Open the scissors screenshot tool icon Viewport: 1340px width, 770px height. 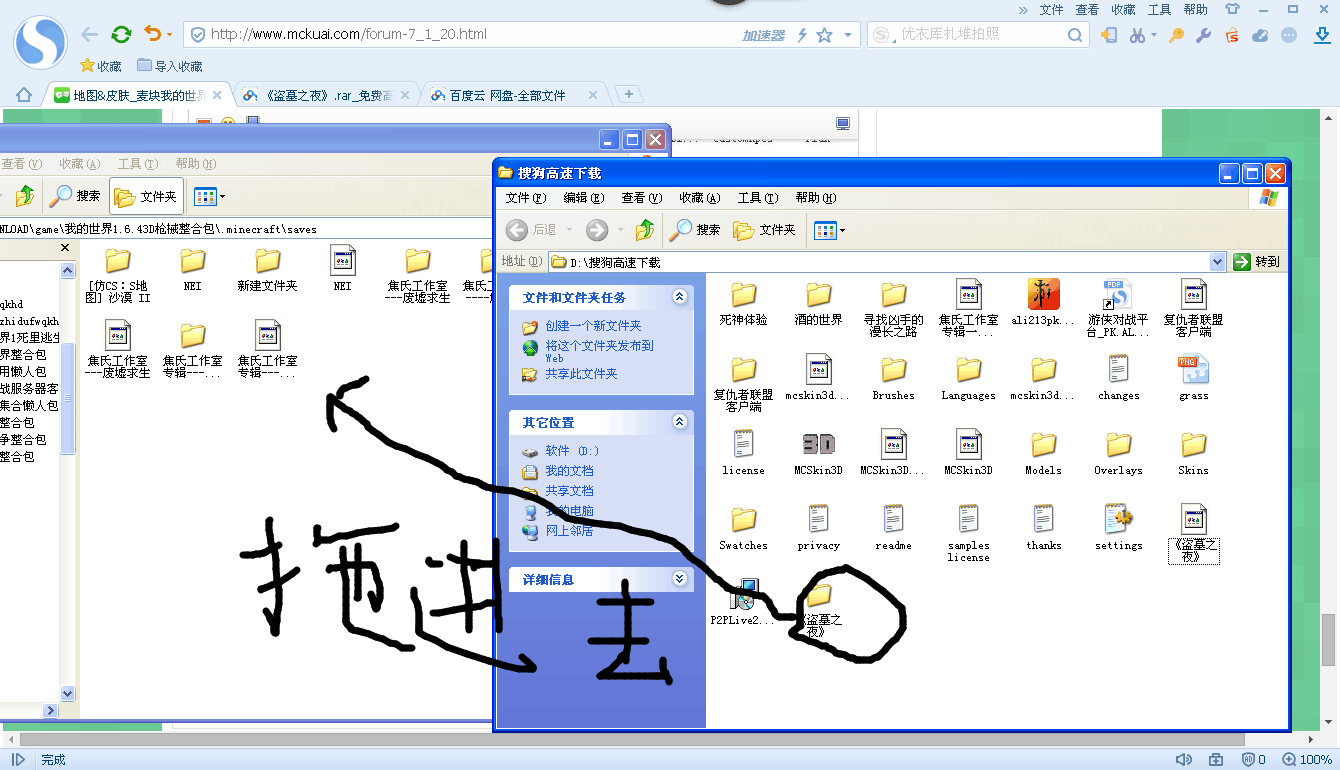(x=1137, y=35)
